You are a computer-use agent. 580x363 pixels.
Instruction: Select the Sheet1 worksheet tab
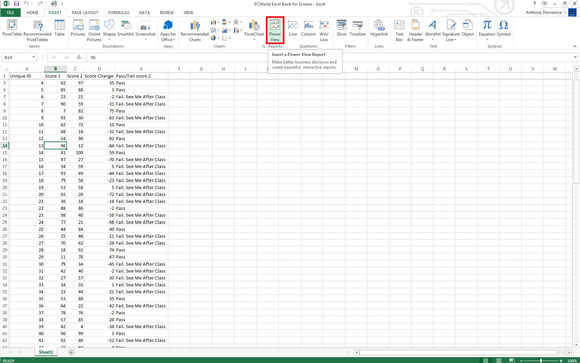(x=46, y=352)
